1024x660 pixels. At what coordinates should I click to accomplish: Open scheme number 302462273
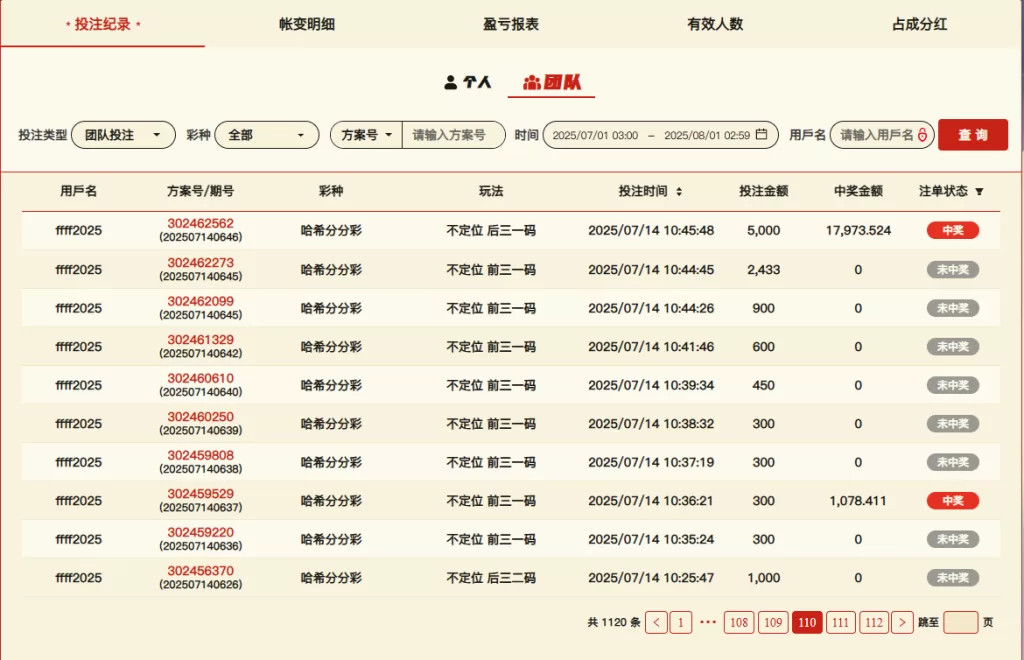[x=200, y=262]
